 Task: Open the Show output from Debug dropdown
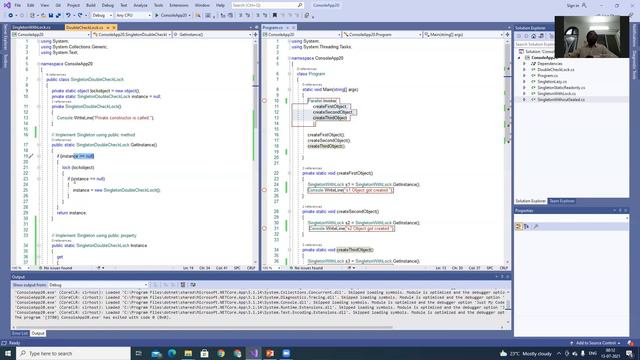point(98,285)
